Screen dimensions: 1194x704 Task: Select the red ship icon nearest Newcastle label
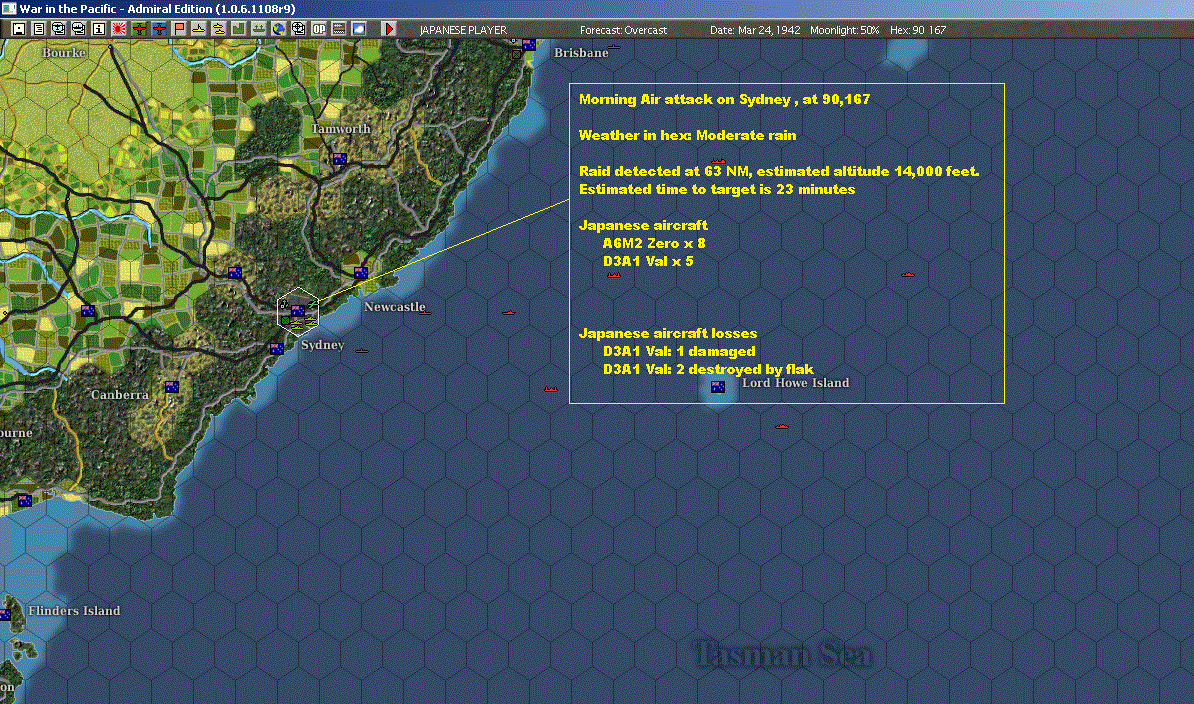[424, 312]
